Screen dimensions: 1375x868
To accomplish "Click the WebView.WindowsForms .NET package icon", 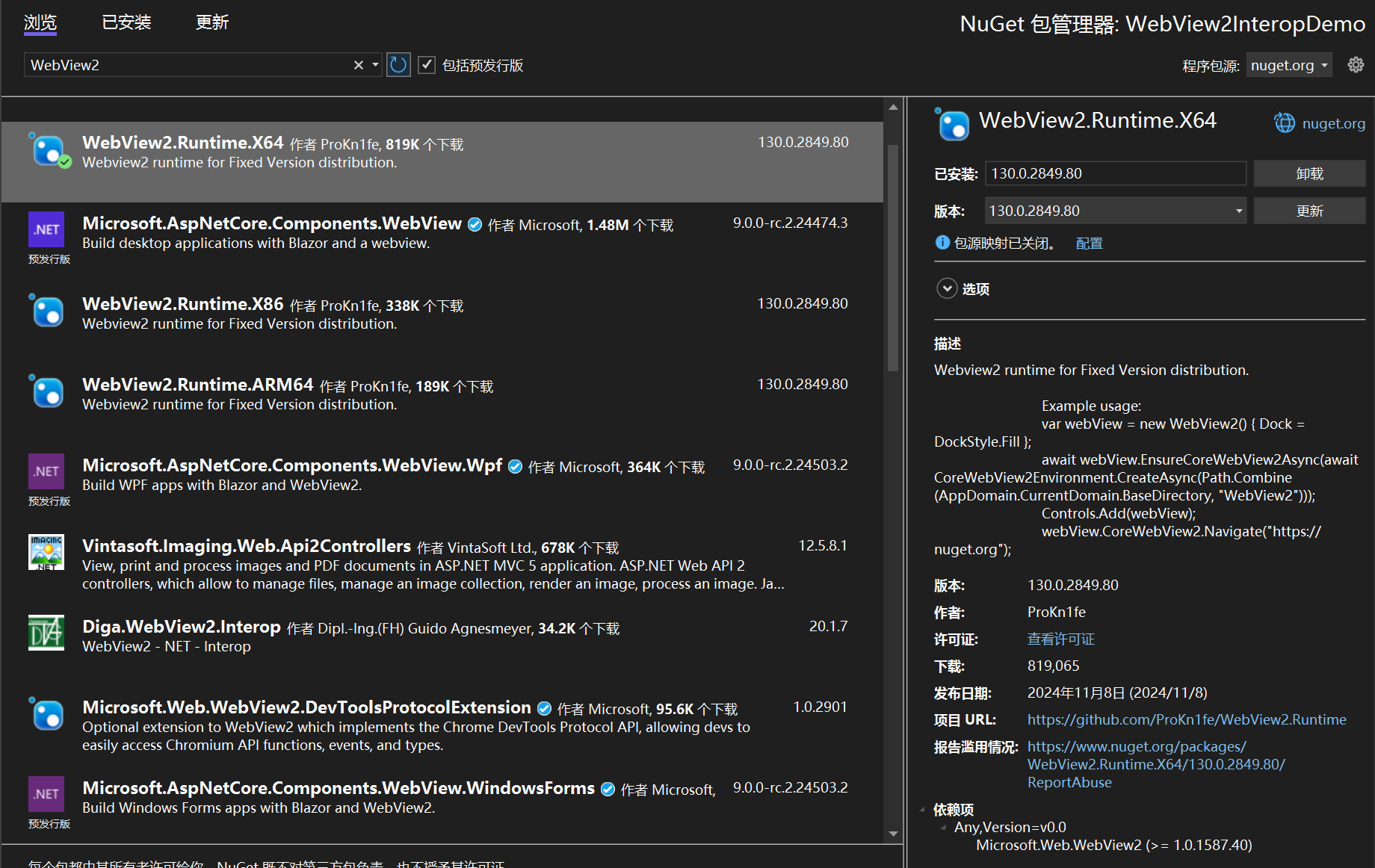I will point(46,794).
